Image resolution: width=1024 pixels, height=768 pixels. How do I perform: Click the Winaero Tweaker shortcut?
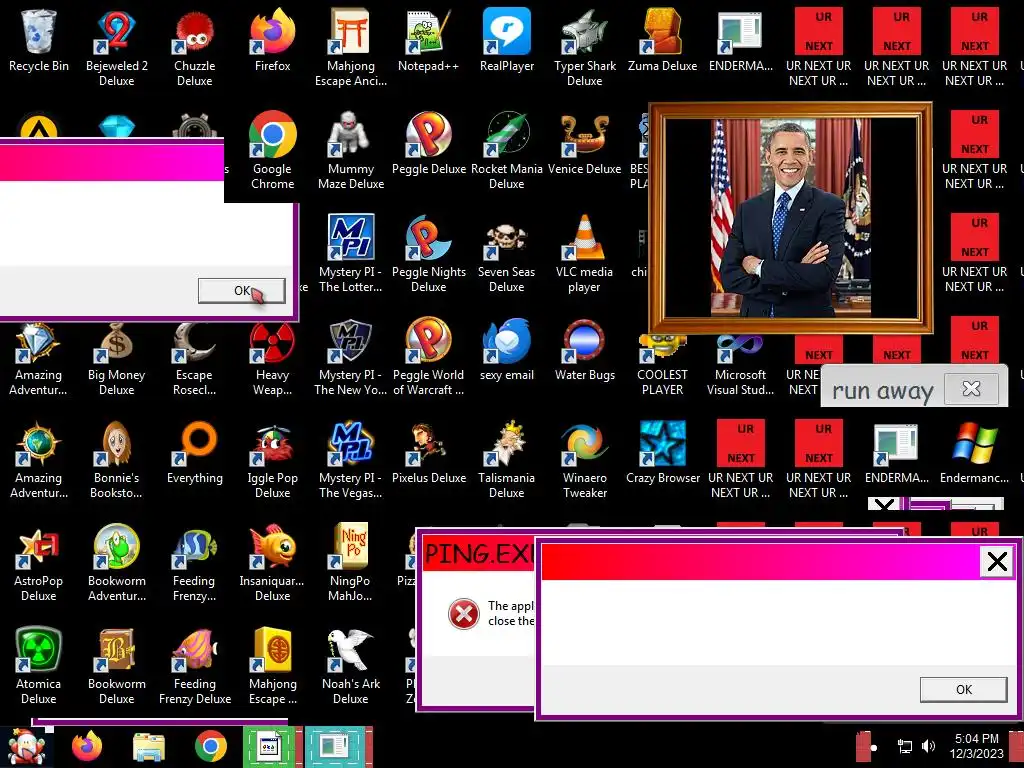pyautogui.click(x=584, y=461)
